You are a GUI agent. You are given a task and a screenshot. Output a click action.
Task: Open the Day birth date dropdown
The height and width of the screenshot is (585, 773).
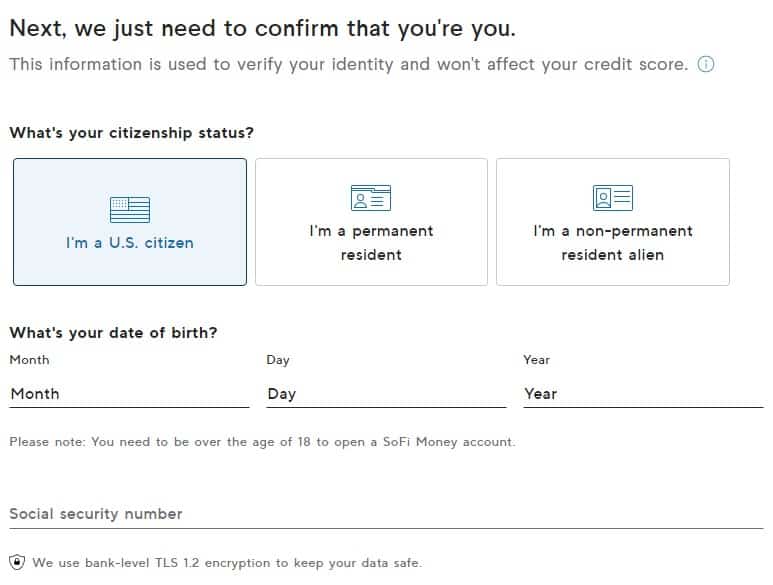click(x=386, y=394)
